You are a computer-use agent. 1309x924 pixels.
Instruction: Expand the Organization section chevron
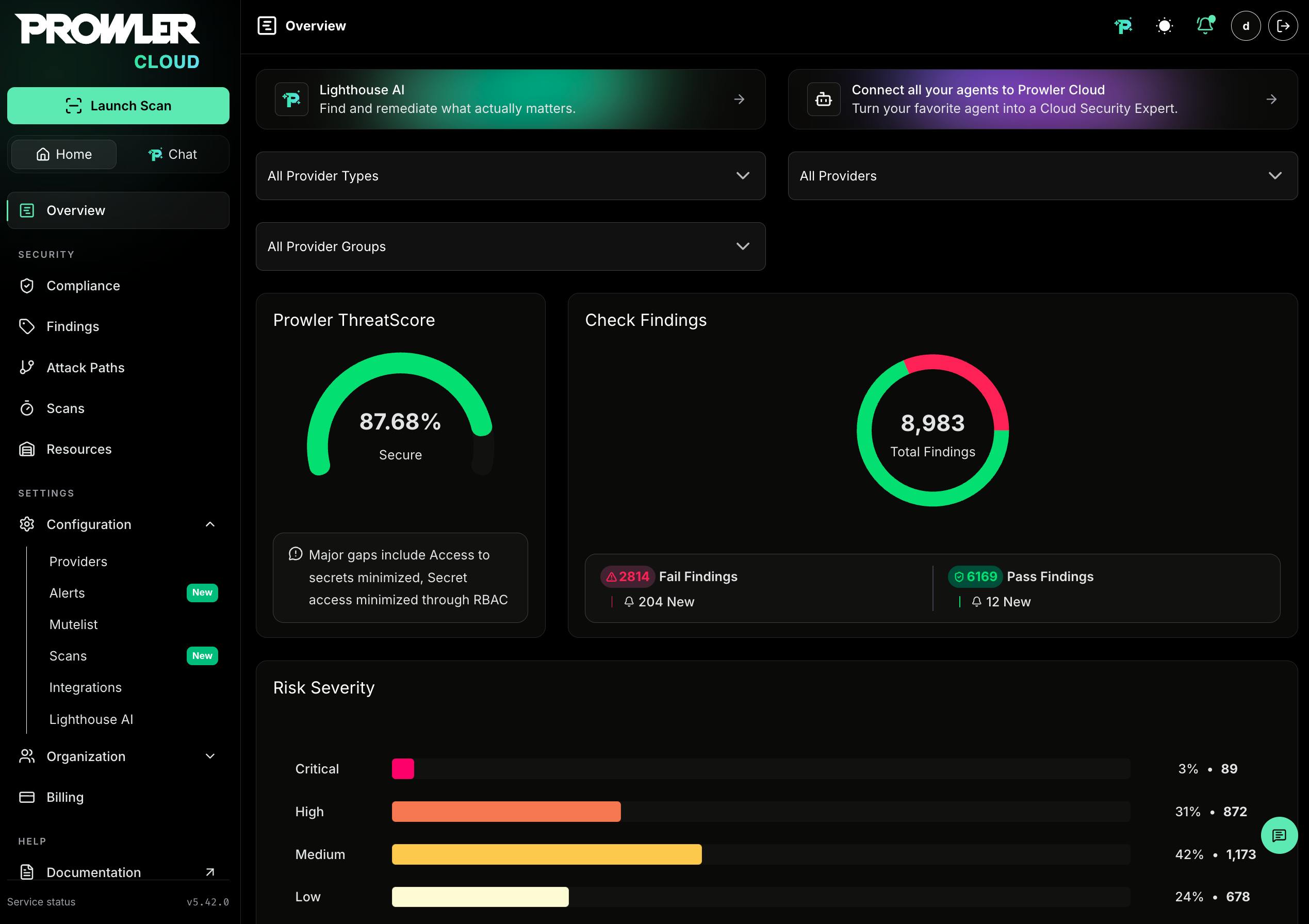click(x=210, y=756)
